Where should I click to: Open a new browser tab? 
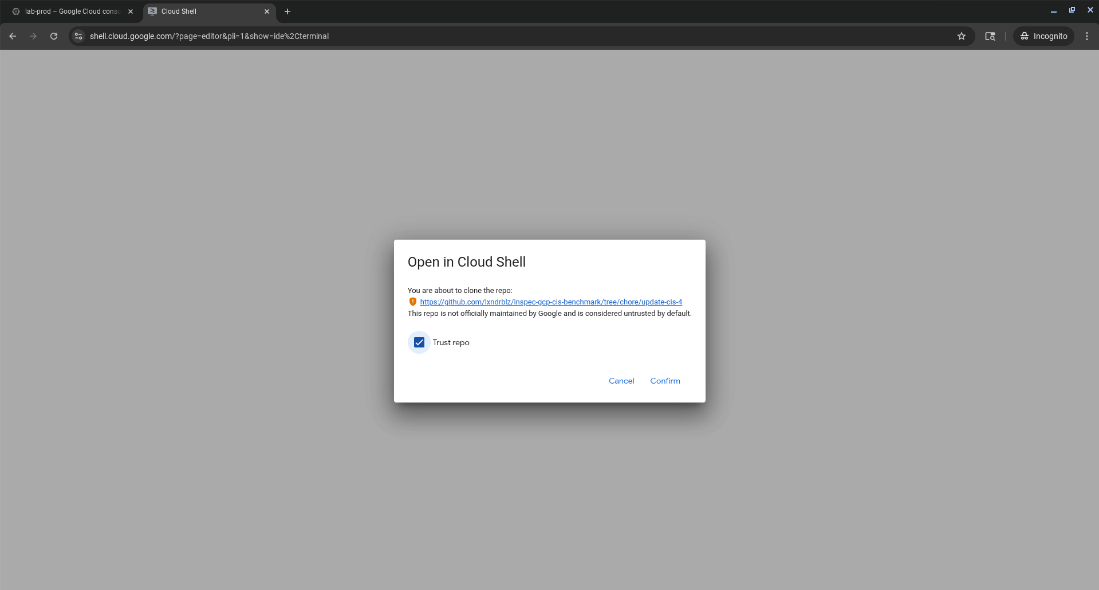[287, 11]
